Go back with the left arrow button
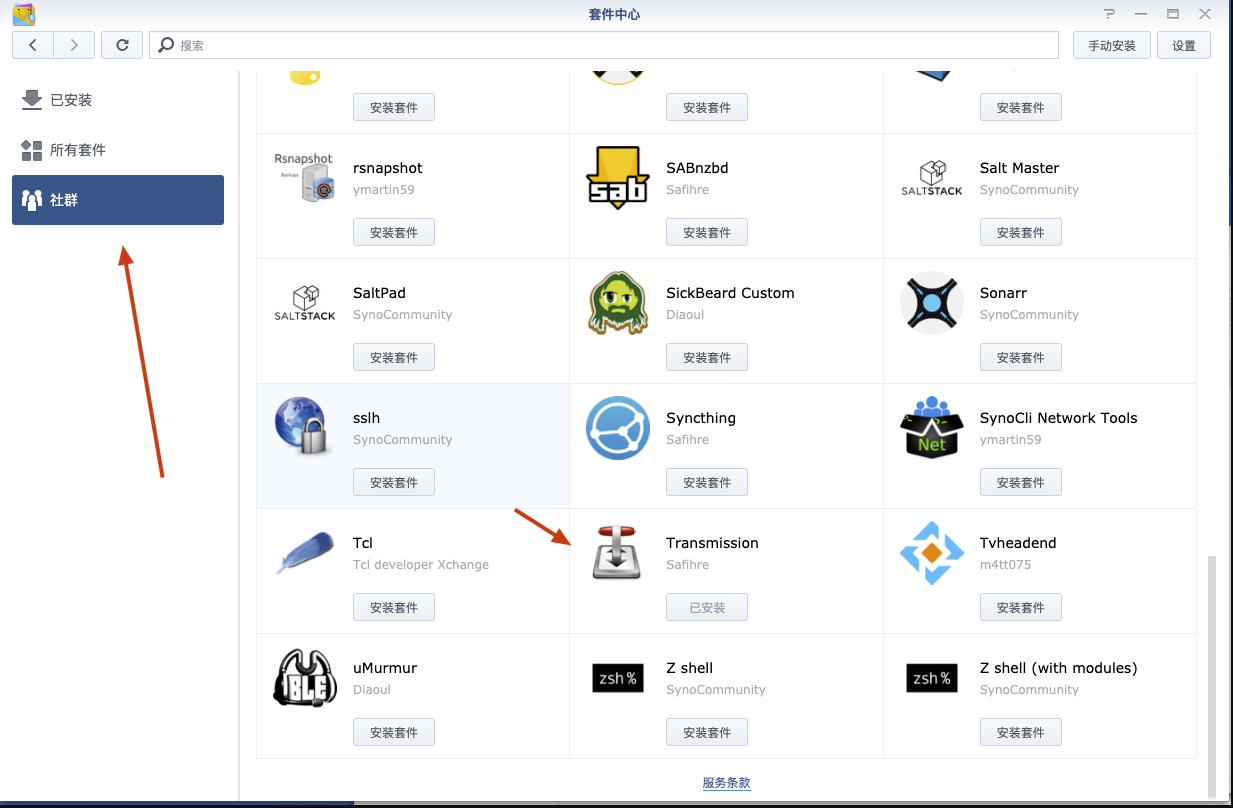This screenshot has height=808, width=1233. (x=33, y=45)
